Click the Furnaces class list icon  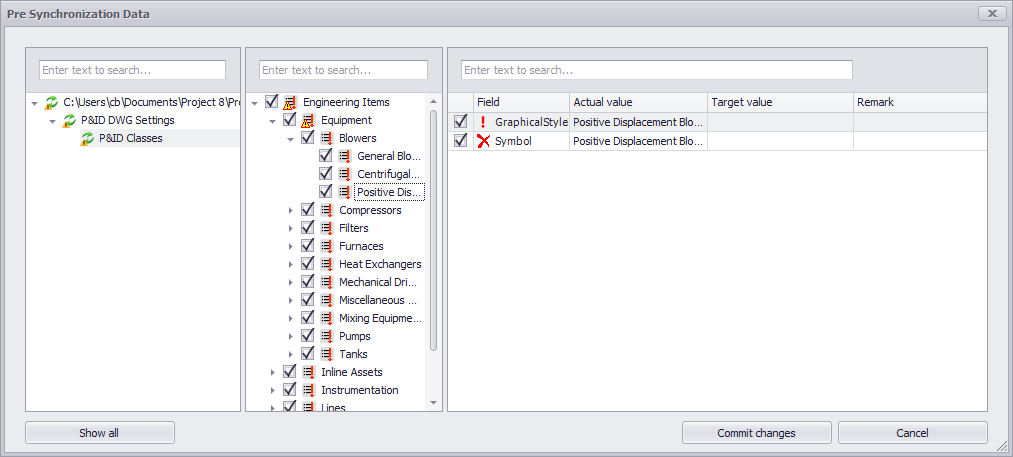point(326,246)
